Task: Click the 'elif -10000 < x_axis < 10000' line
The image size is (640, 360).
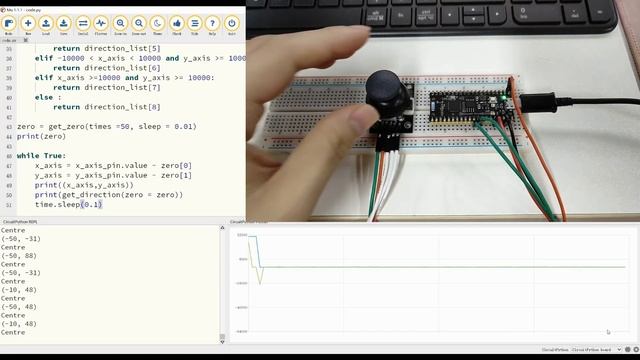Action: pos(140,58)
